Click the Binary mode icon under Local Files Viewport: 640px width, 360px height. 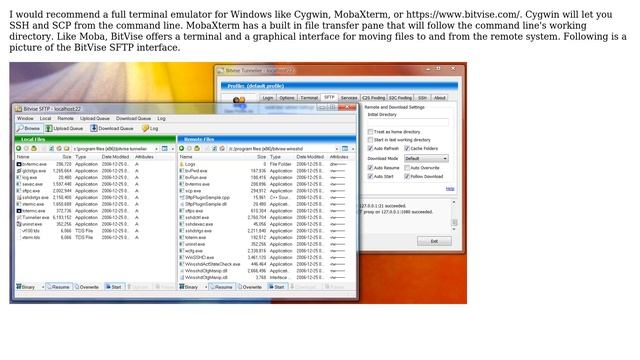(18, 287)
